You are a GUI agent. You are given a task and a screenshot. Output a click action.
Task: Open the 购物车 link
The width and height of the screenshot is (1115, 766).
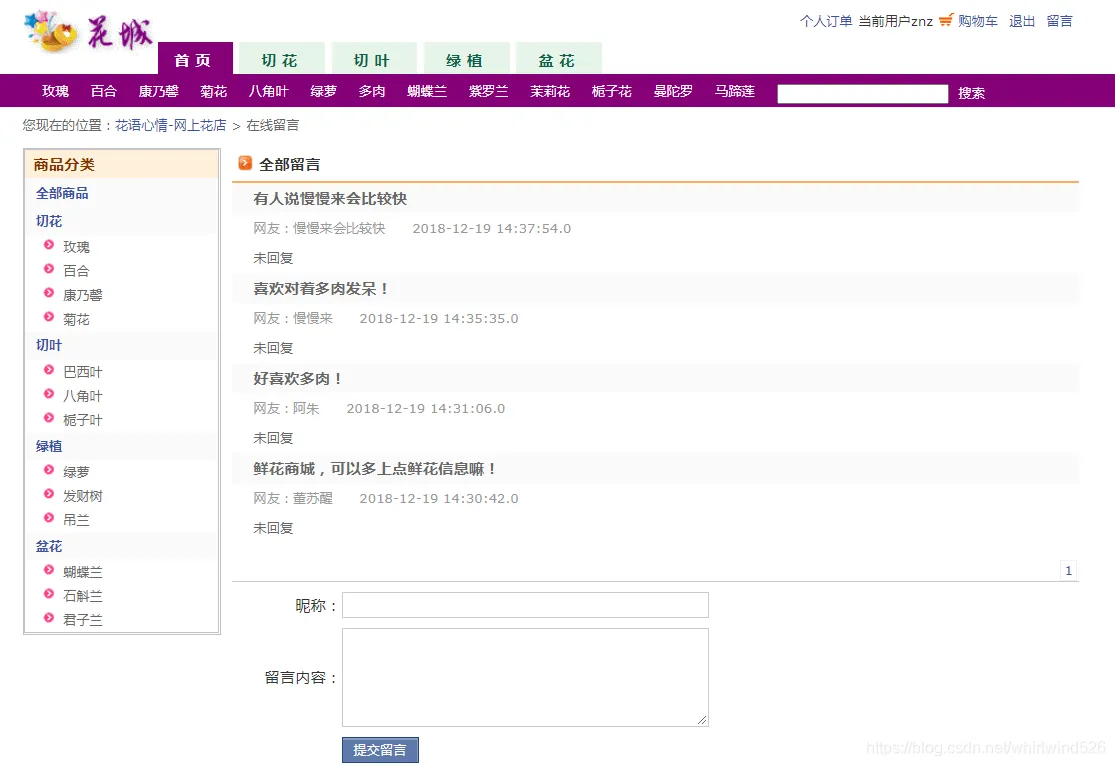click(x=978, y=21)
